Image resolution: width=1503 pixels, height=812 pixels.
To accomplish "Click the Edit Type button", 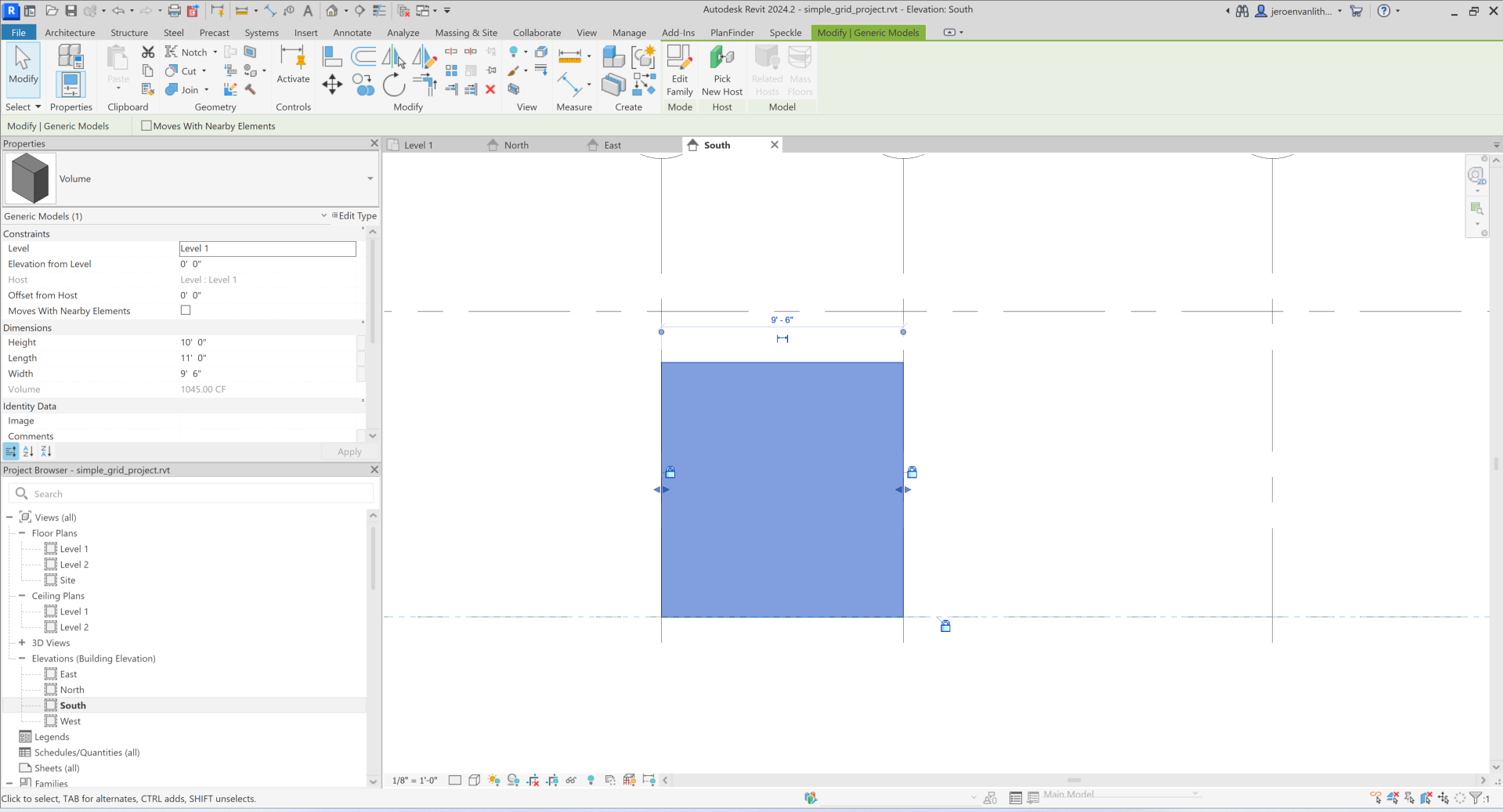I will click(x=354, y=216).
